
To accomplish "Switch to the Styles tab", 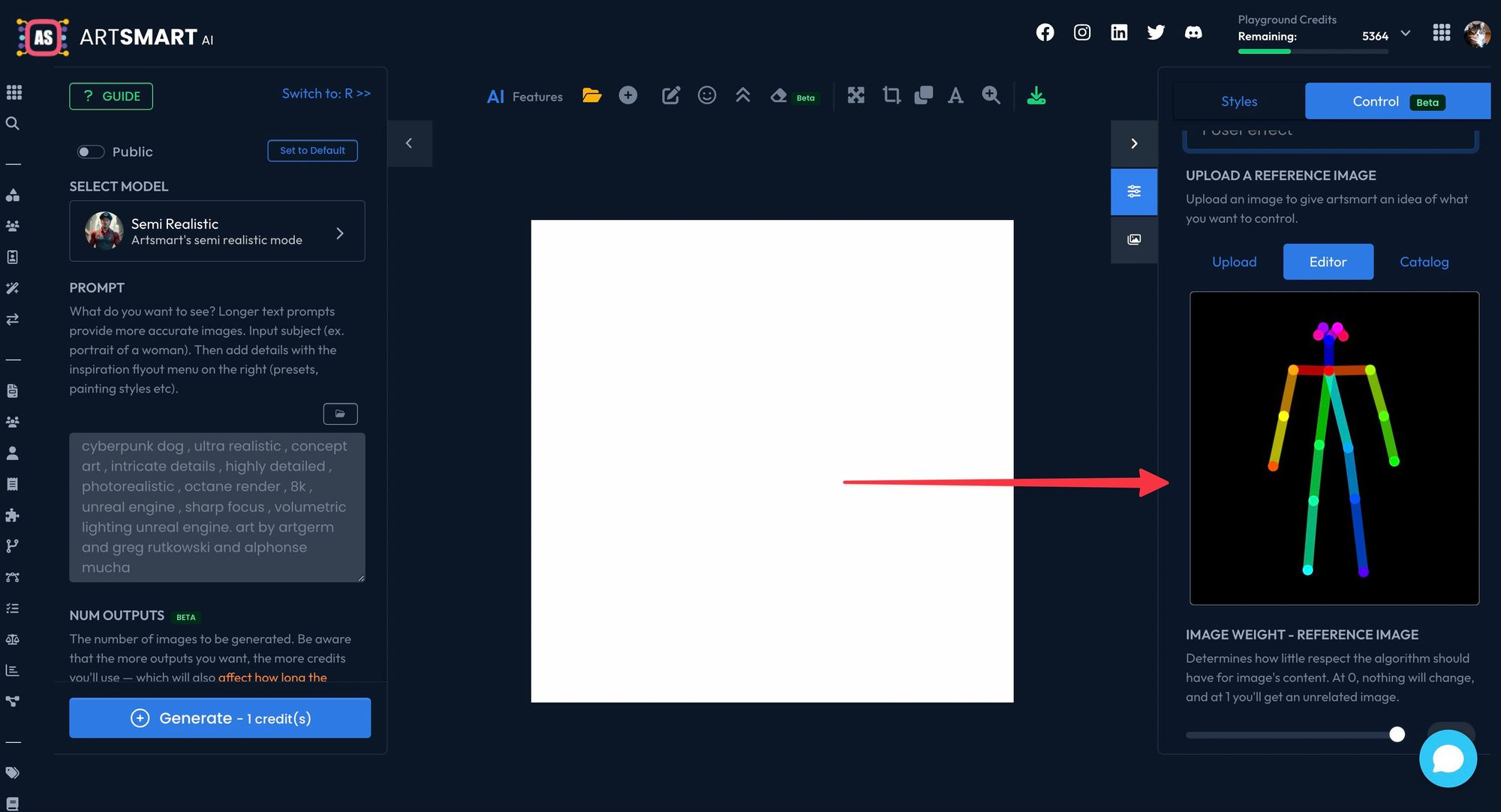I will 1239,101.
